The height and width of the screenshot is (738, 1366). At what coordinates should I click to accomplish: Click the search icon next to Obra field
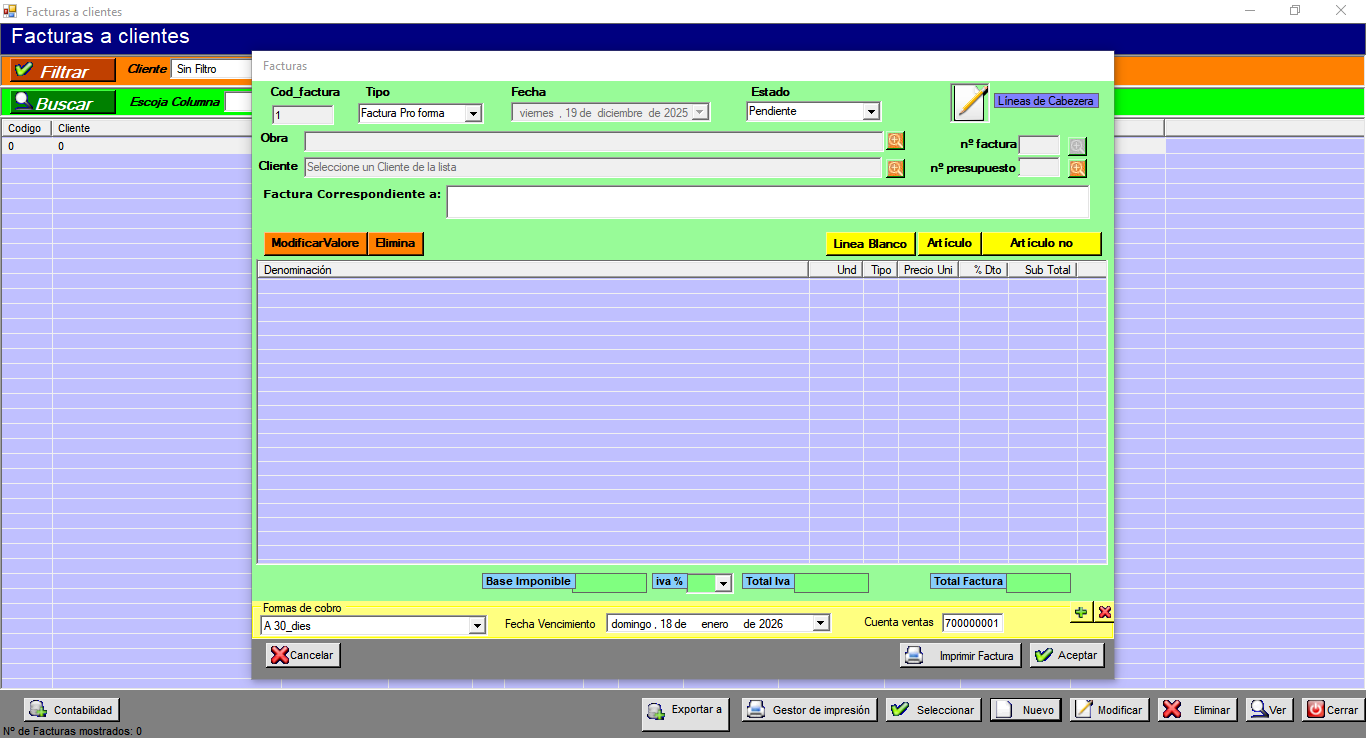pyautogui.click(x=895, y=141)
